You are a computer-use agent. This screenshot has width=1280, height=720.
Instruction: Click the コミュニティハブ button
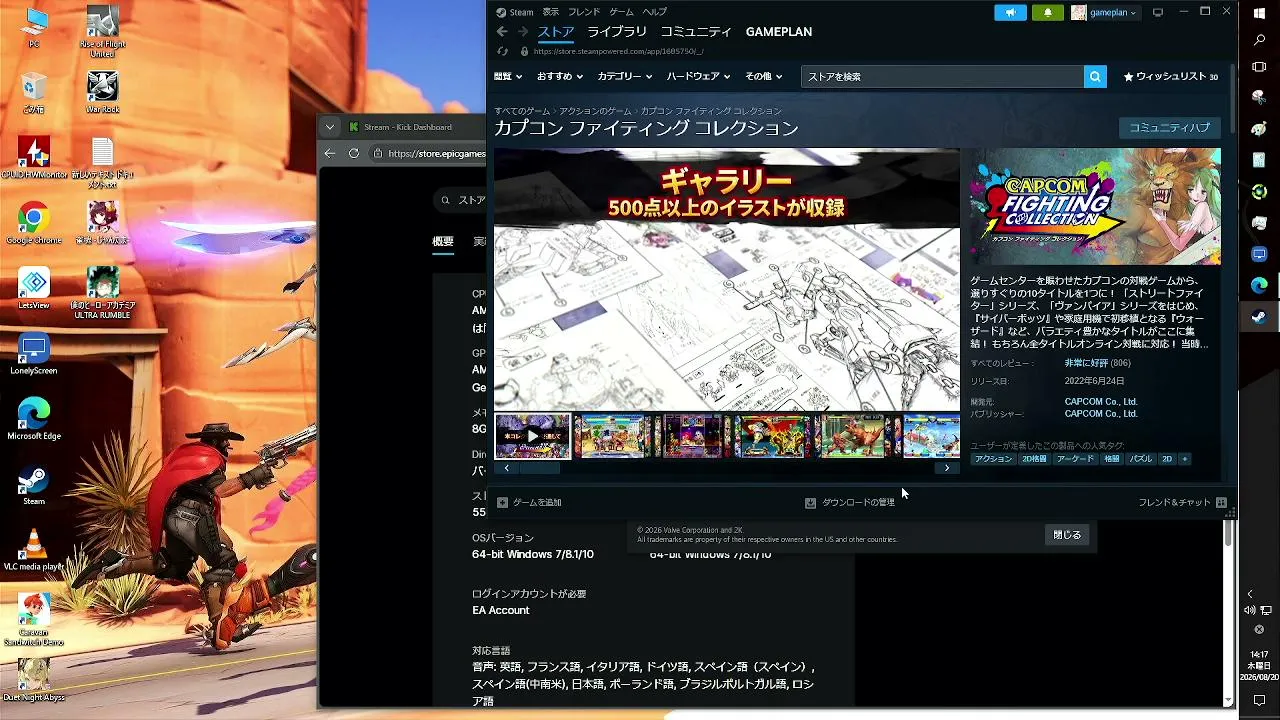1169,128
